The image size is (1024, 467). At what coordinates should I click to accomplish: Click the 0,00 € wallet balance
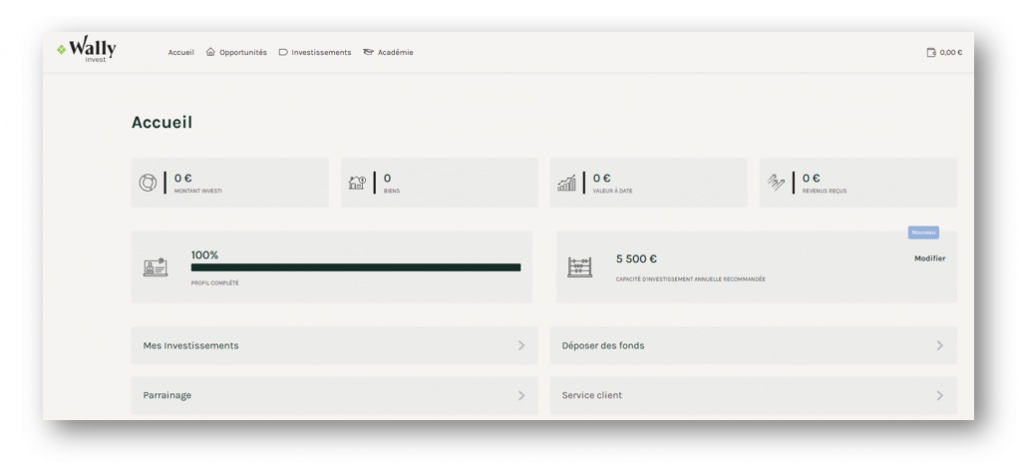point(951,52)
